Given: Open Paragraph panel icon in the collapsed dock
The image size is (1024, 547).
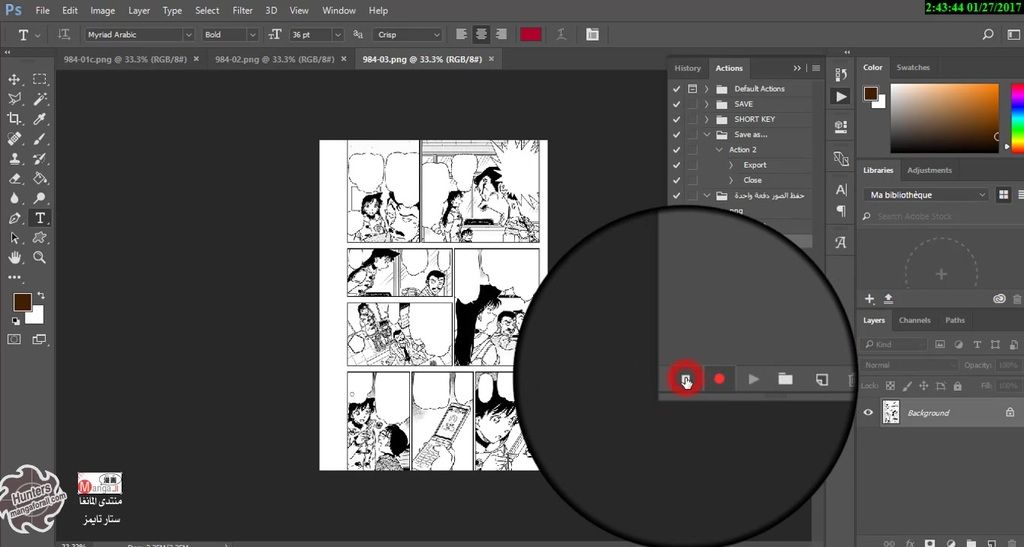Looking at the screenshot, I should click(x=841, y=211).
